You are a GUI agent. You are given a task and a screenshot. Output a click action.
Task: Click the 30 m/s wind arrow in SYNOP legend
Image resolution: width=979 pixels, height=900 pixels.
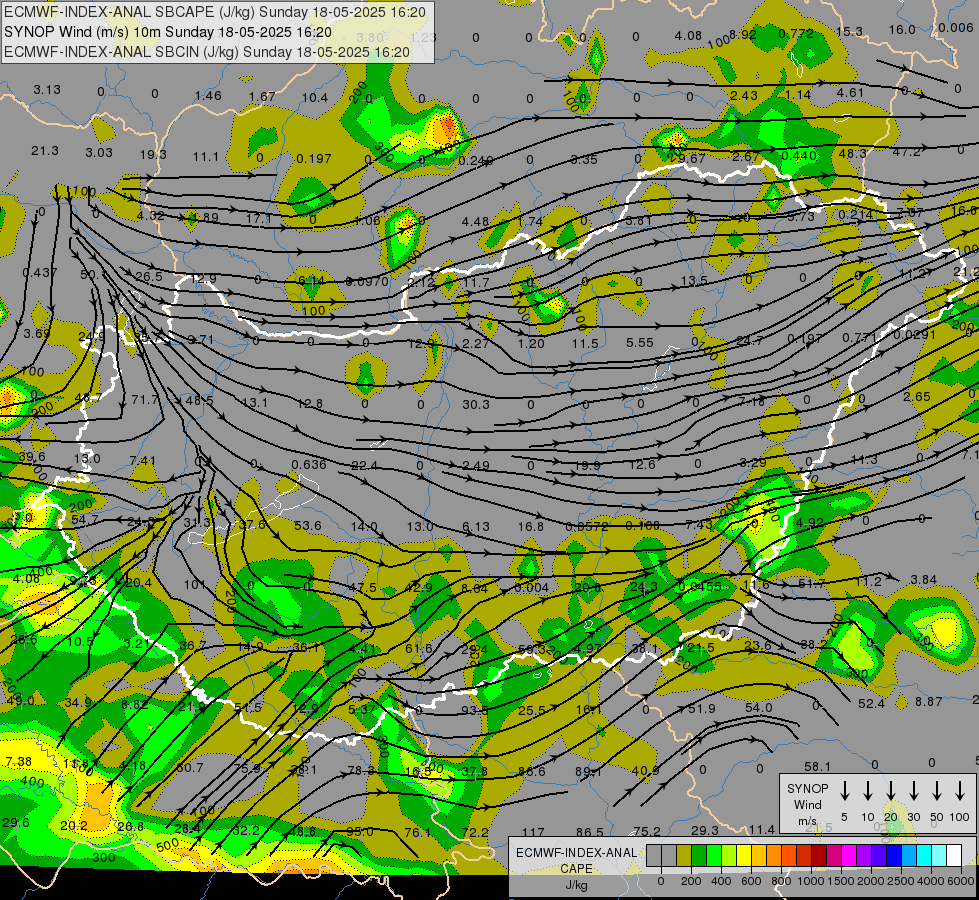tap(913, 791)
